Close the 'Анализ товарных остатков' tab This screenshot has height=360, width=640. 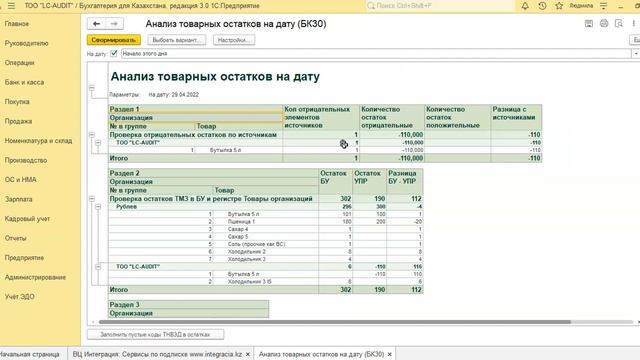click(389, 354)
